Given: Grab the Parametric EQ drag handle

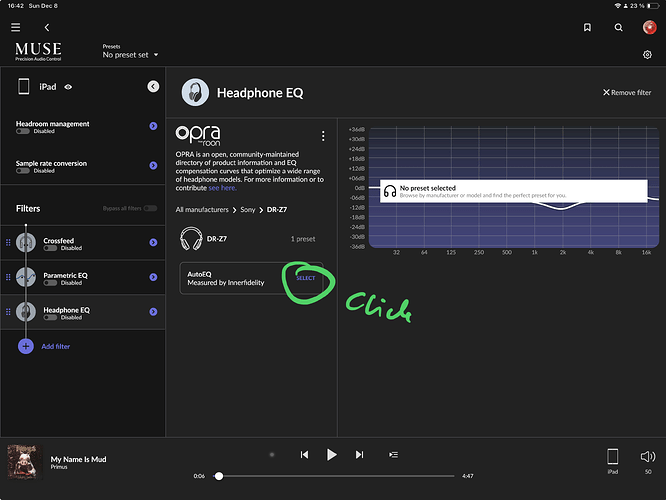Looking at the screenshot, I should tap(8, 277).
